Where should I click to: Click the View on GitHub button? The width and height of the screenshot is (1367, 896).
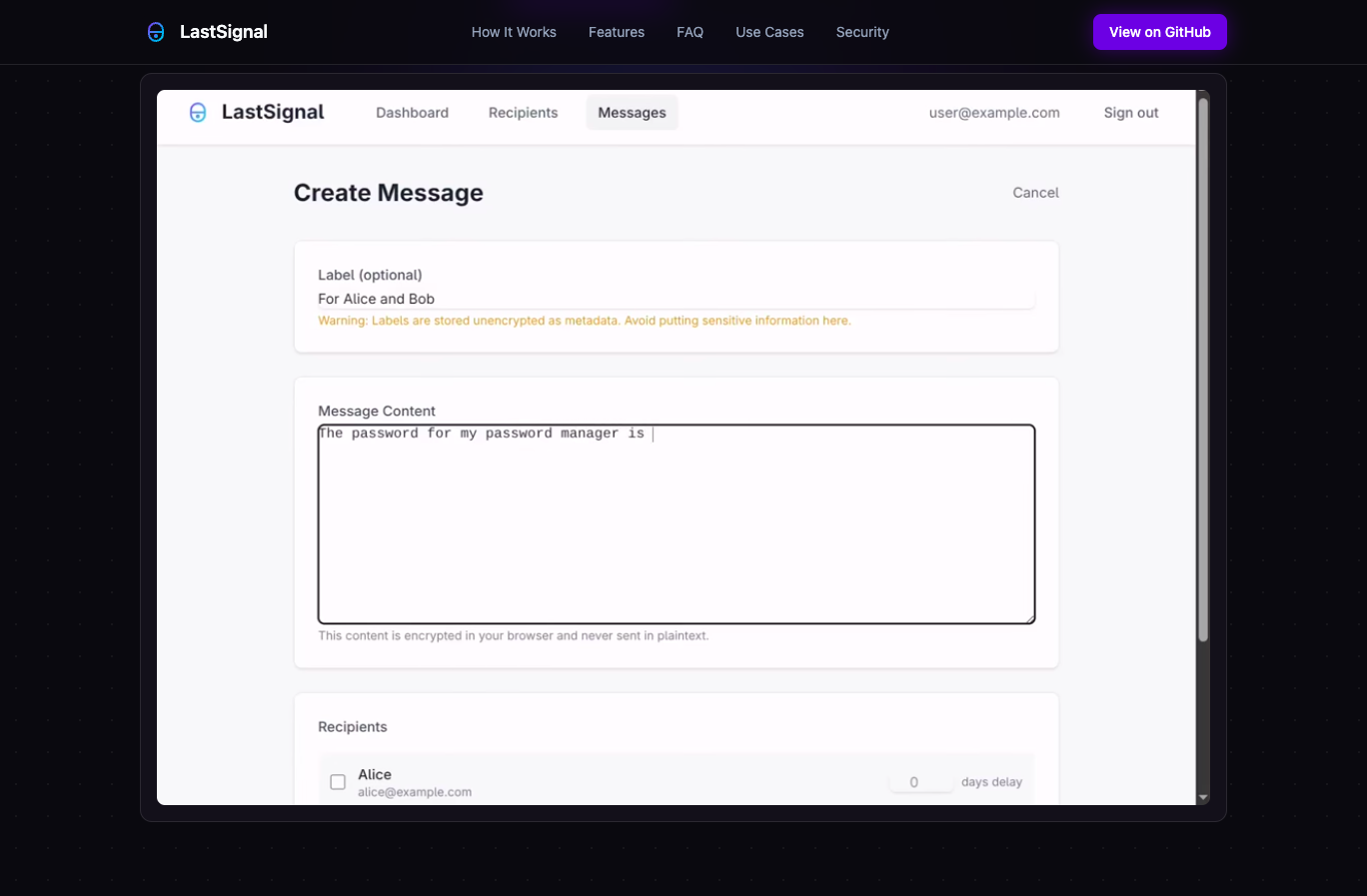click(x=1160, y=32)
